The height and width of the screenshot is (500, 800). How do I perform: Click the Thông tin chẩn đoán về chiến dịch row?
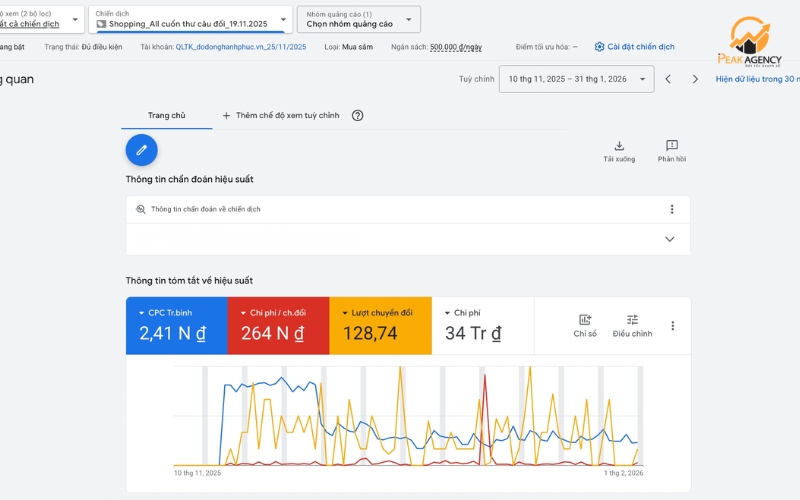click(x=408, y=209)
